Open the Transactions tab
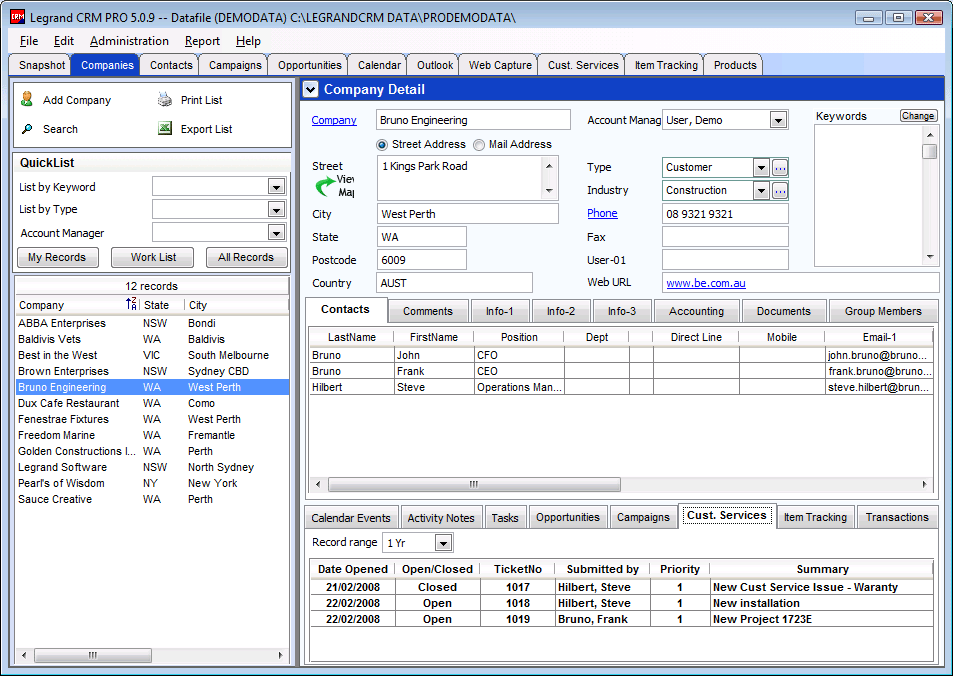This screenshot has height=676, width=953. pos(897,517)
